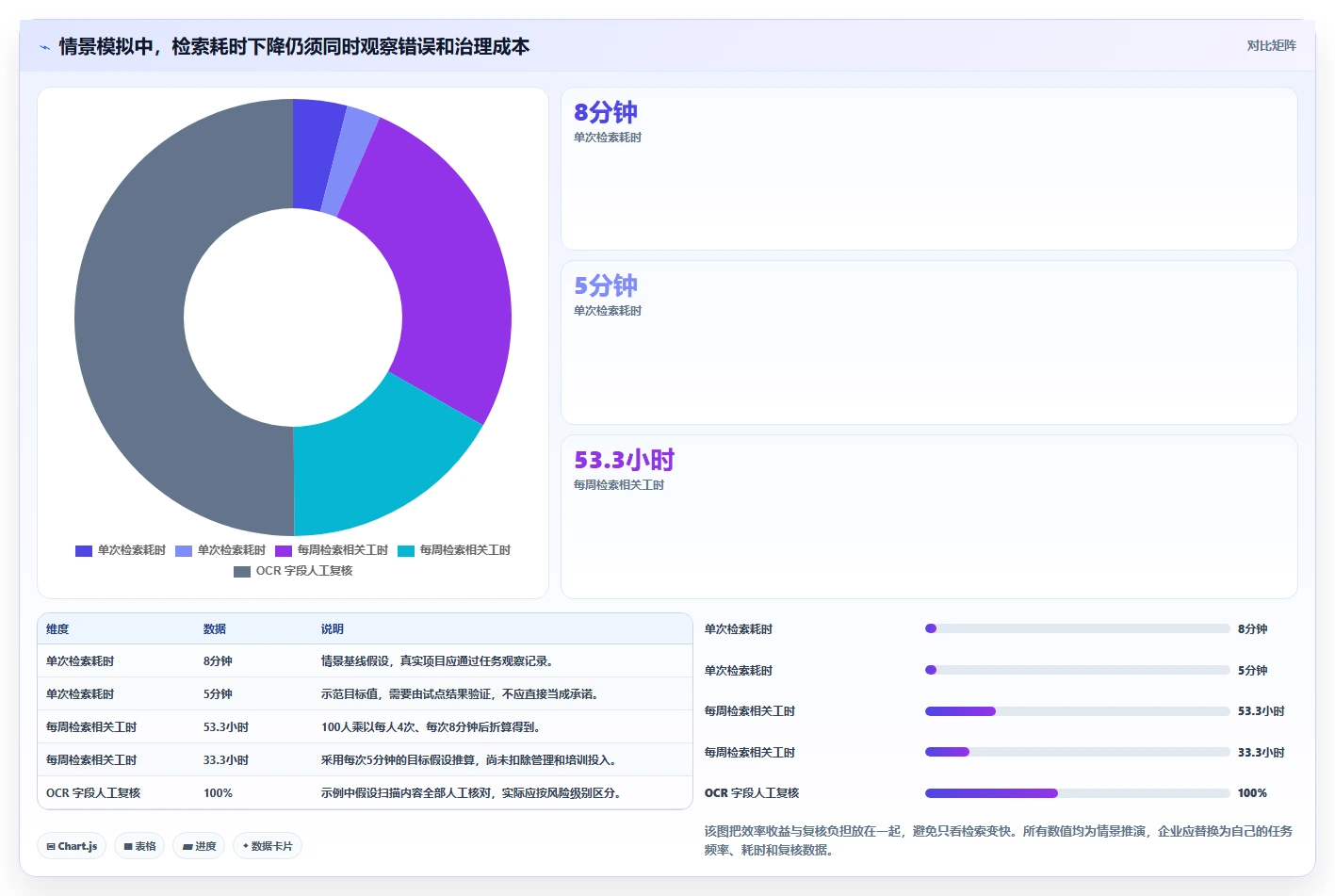Screen dimensions: 1335x896
Task: Click the wave icon left of the page title
Action: 45,47
